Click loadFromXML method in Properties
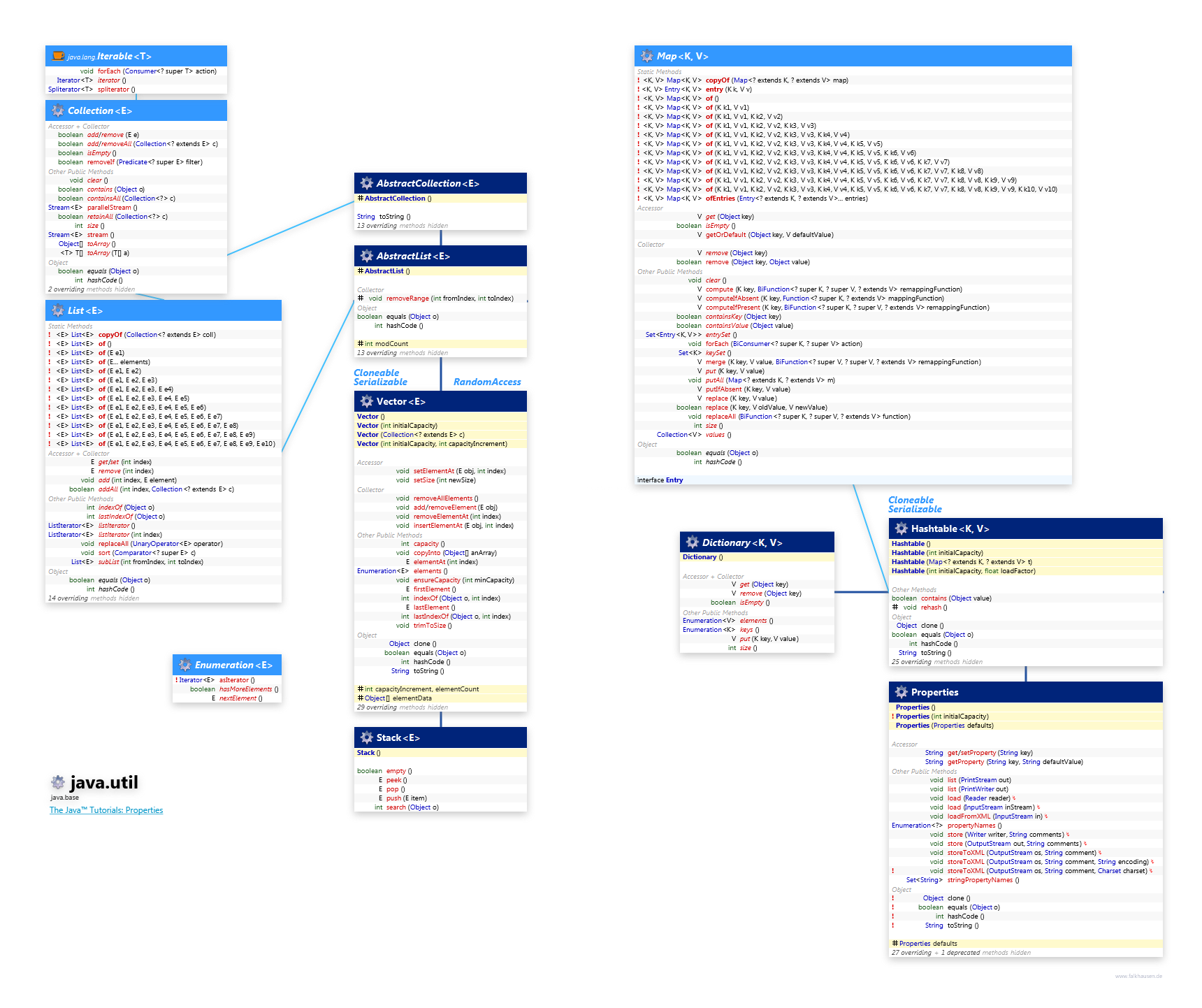Image resolution: width=1202 pixels, height=1008 pixels. (x=969, y=816)
